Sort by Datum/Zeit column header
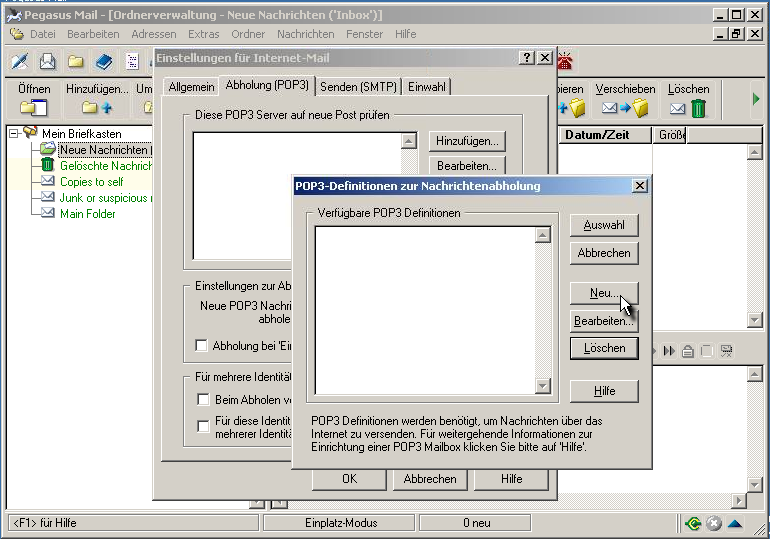Image resolution: width=770 pixels, height=539 pixels. tap(605, 135)
